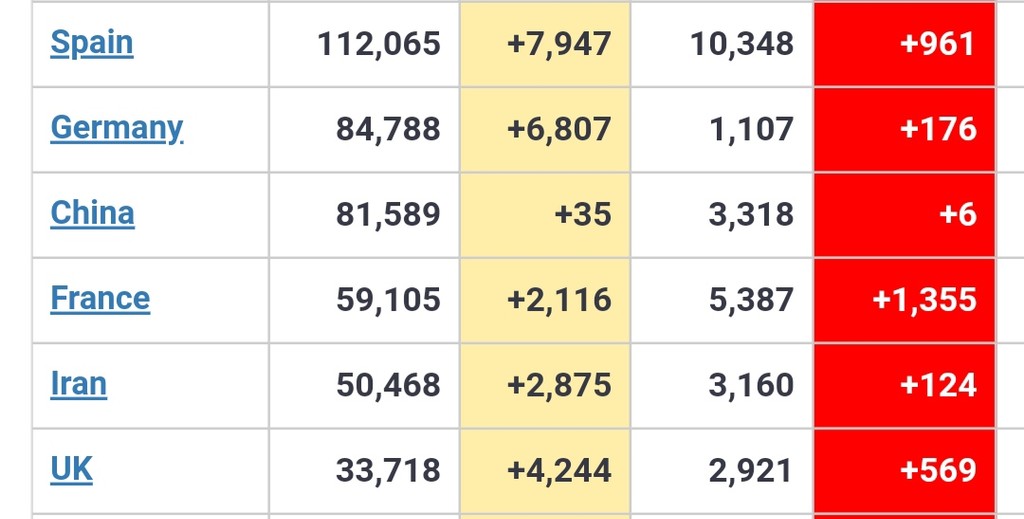This screenshot has height=519, width=1024.
Task: Follow the Iran country link
Action: pyautogui.click(x=78, y=384)
